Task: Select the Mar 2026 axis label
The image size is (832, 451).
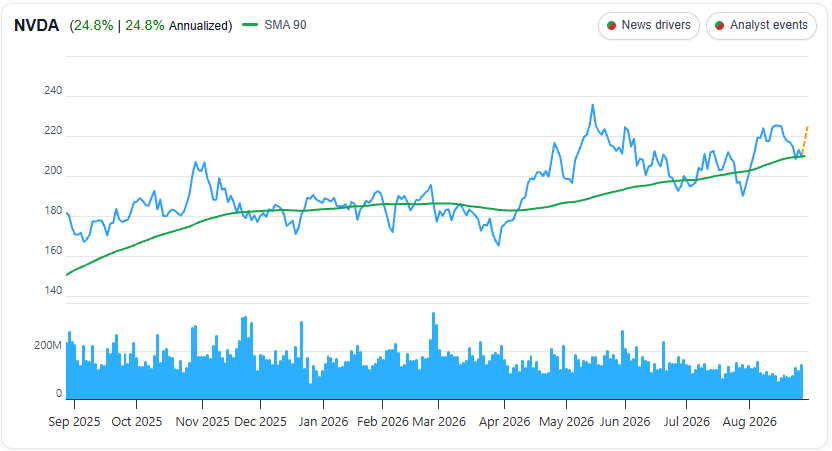Action: [x=439, y=422]
